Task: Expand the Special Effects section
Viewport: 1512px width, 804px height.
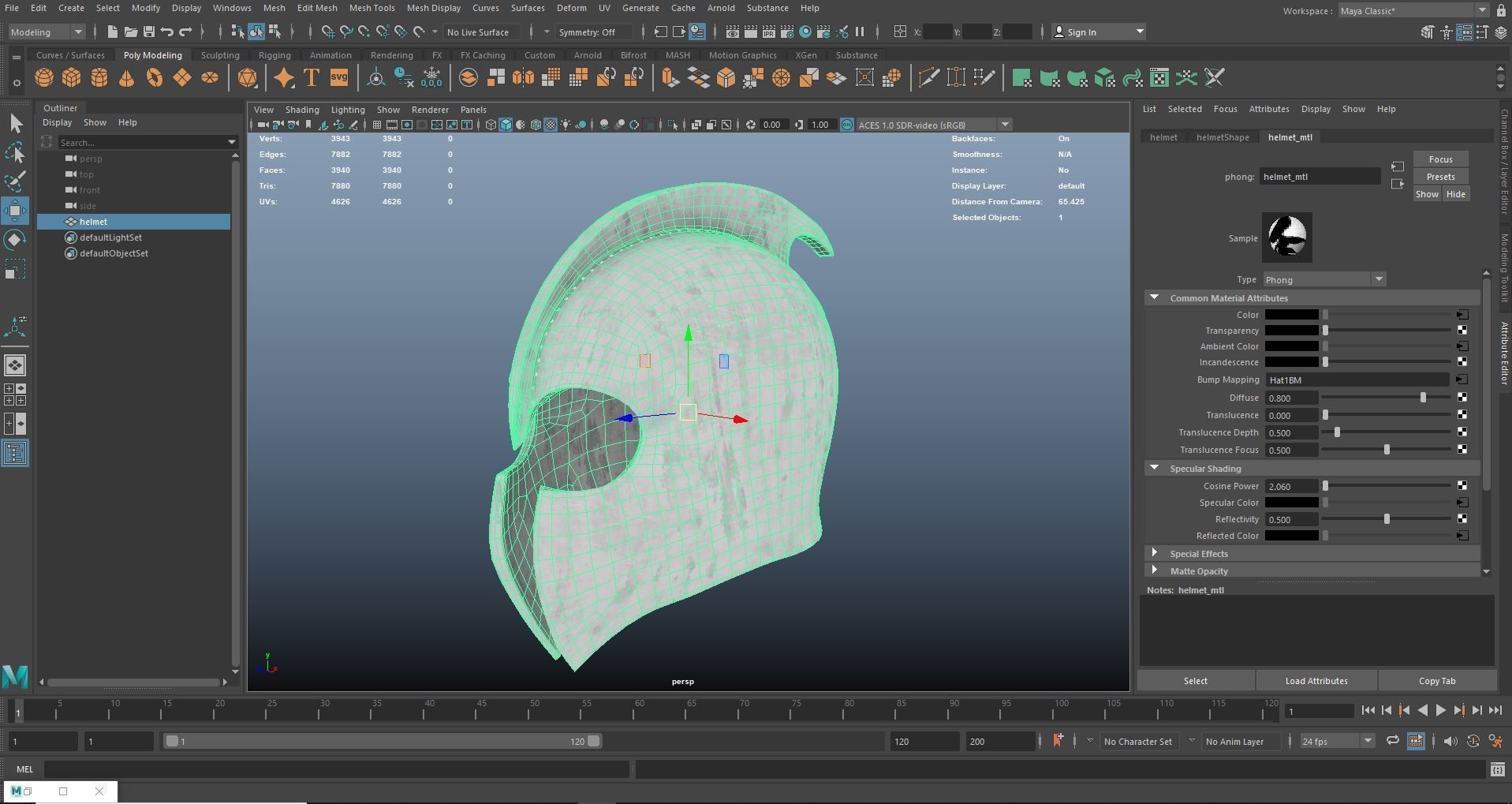Action: pyautogui.click(x=1155, y=553)
